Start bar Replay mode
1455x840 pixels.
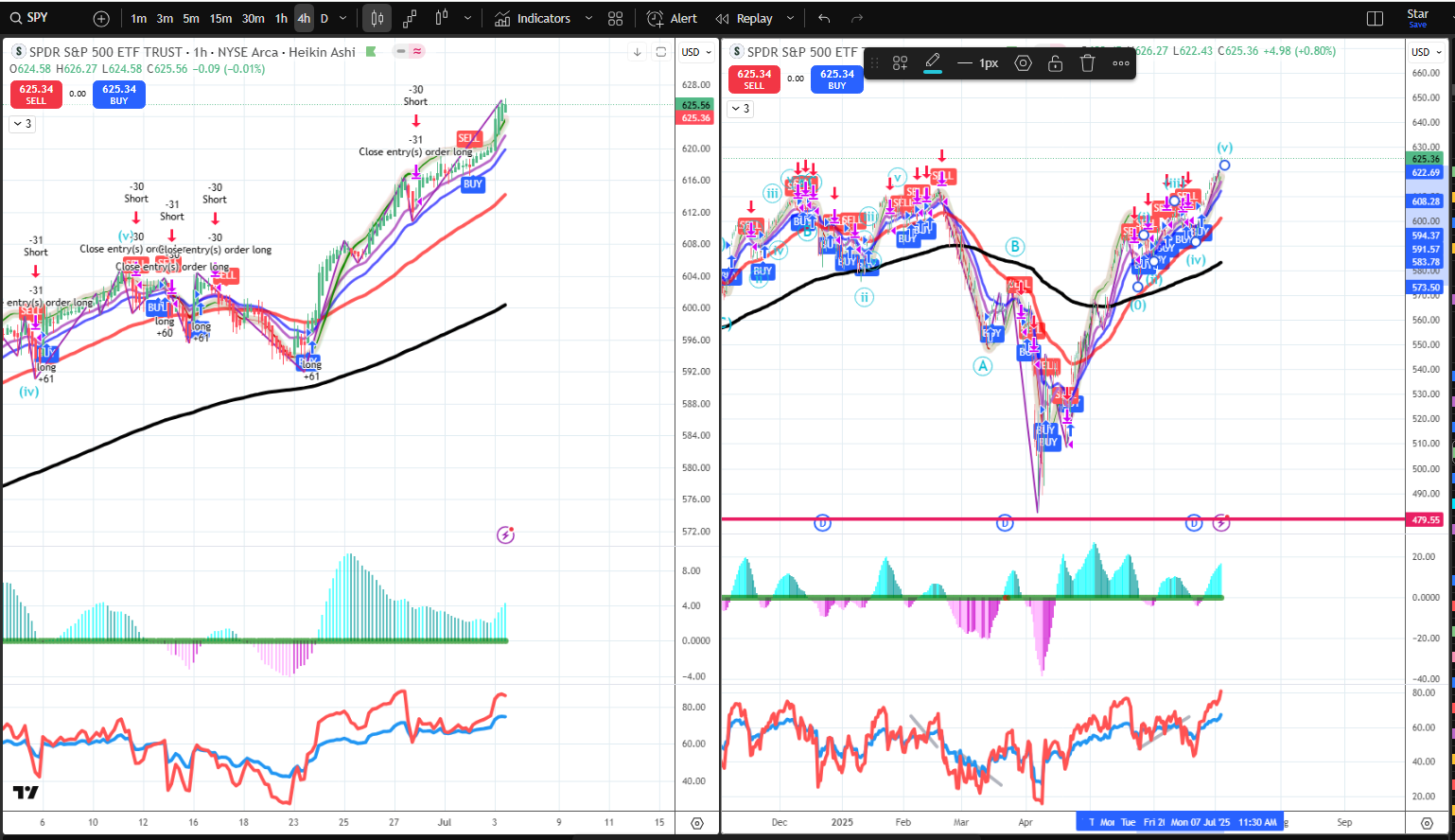click(745, 19)
